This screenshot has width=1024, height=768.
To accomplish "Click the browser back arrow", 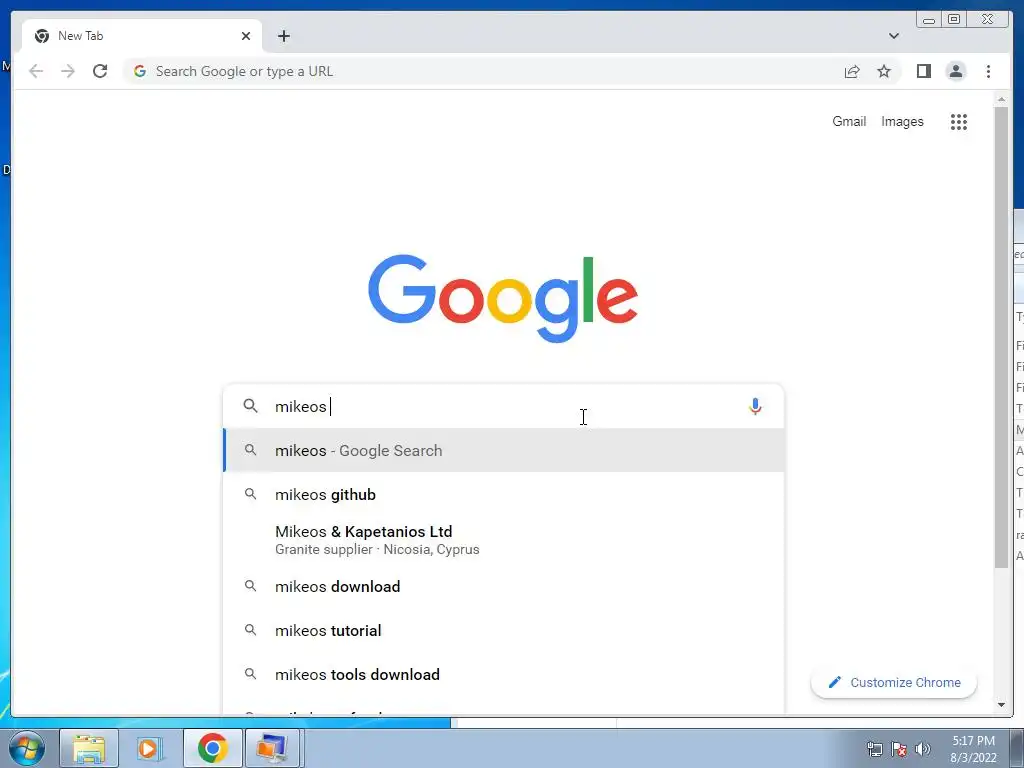I will (x=36, y=71).
